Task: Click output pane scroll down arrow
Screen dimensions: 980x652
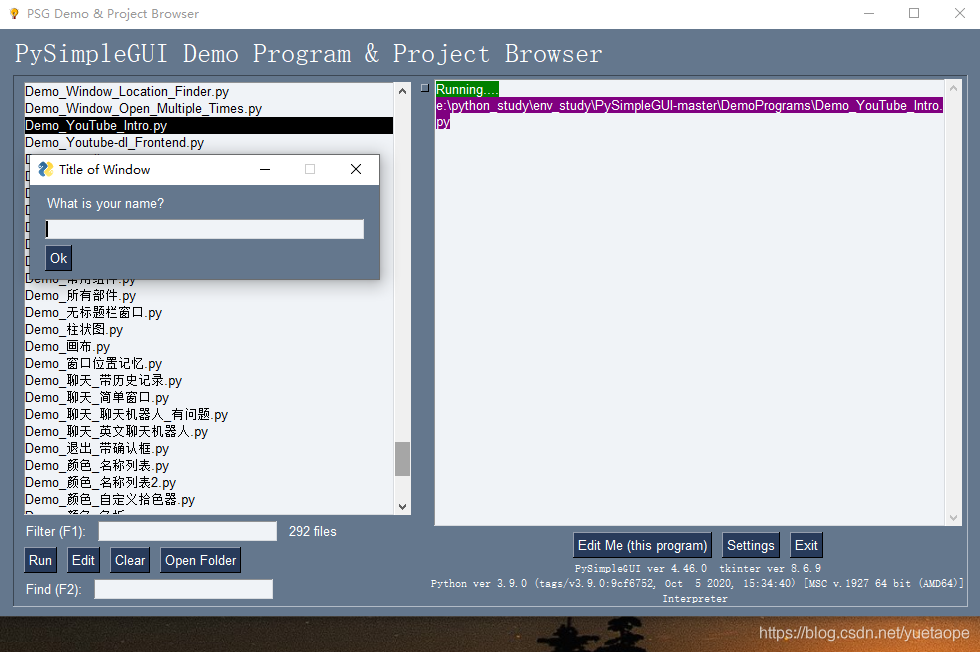Action: point(953,517)
